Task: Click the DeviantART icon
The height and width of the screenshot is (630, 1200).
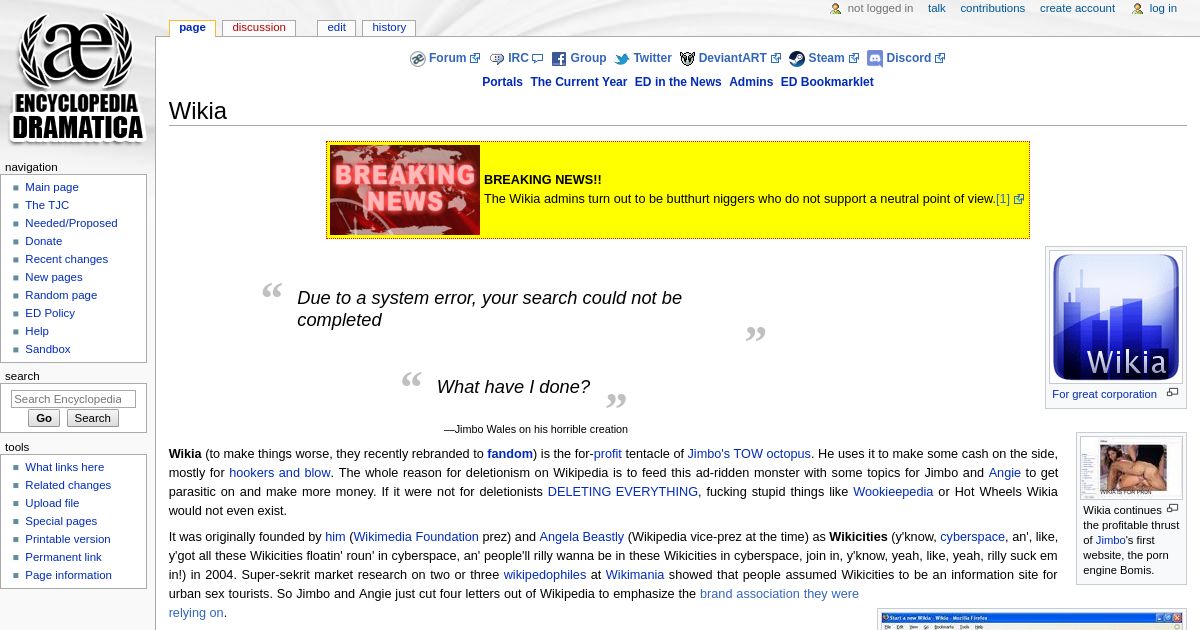Action: point(687,59)
